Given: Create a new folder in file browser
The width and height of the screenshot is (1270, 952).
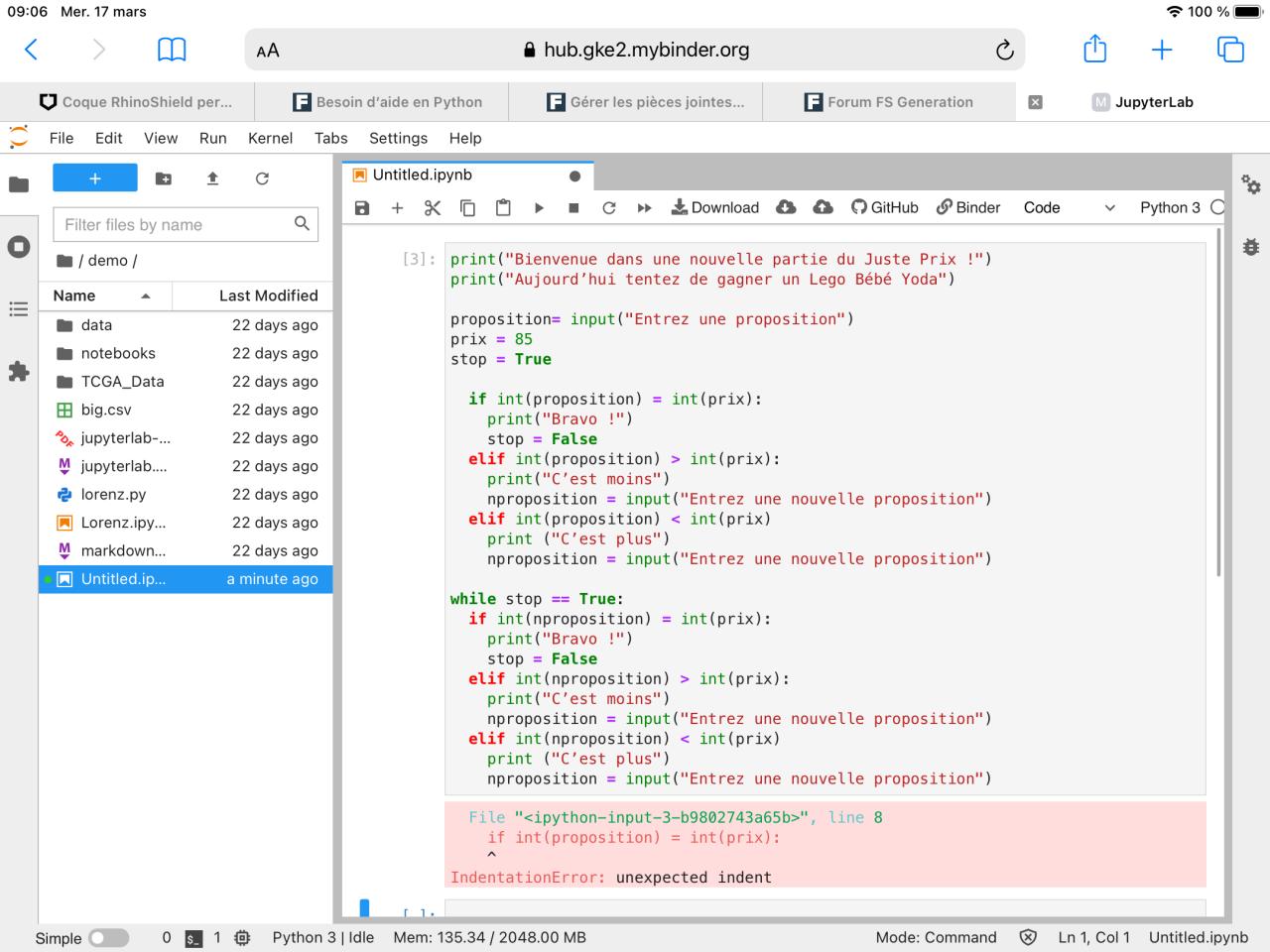Looking at the screenshot, I should pos(164,178).
